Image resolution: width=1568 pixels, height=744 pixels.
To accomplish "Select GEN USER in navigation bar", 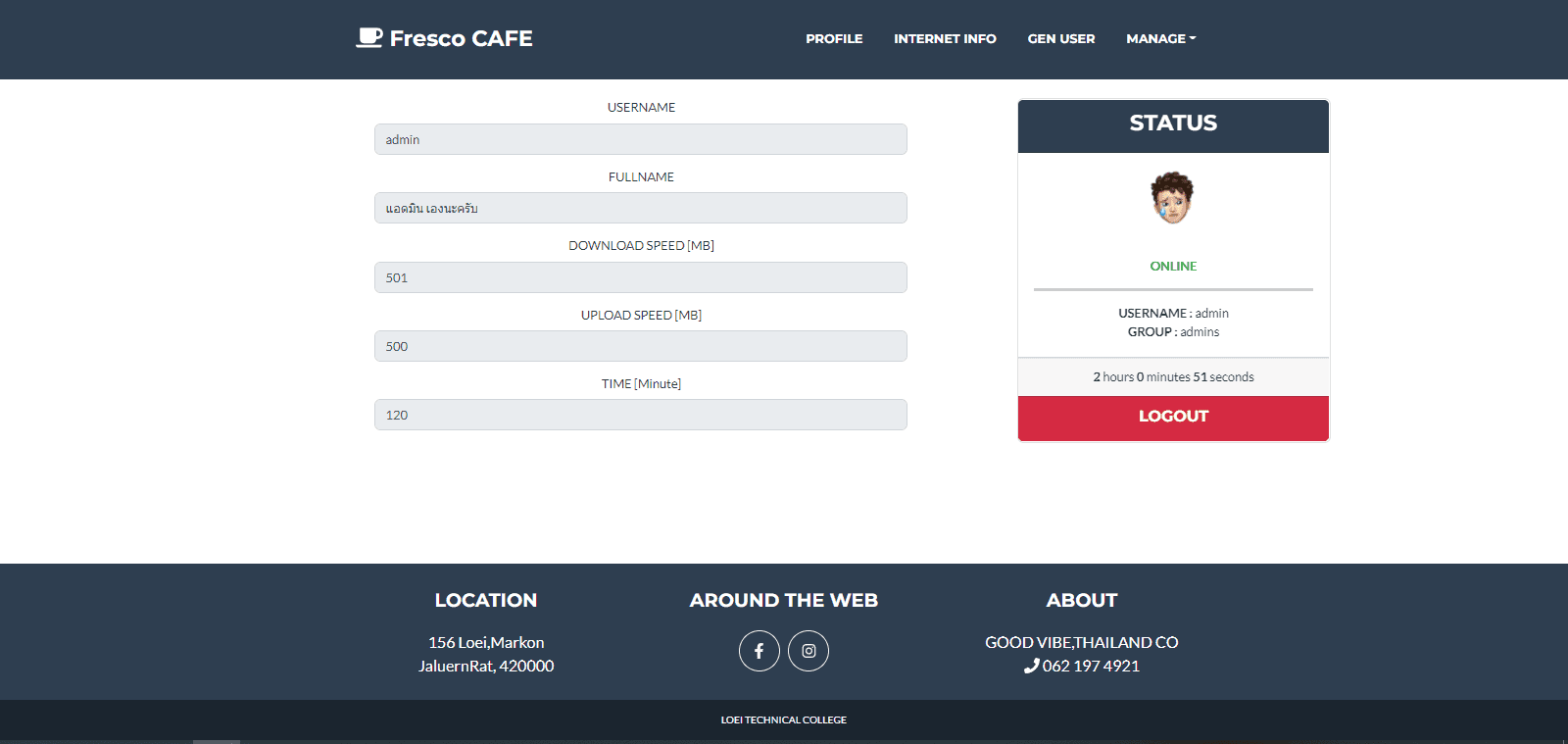I will point(1060,39).
